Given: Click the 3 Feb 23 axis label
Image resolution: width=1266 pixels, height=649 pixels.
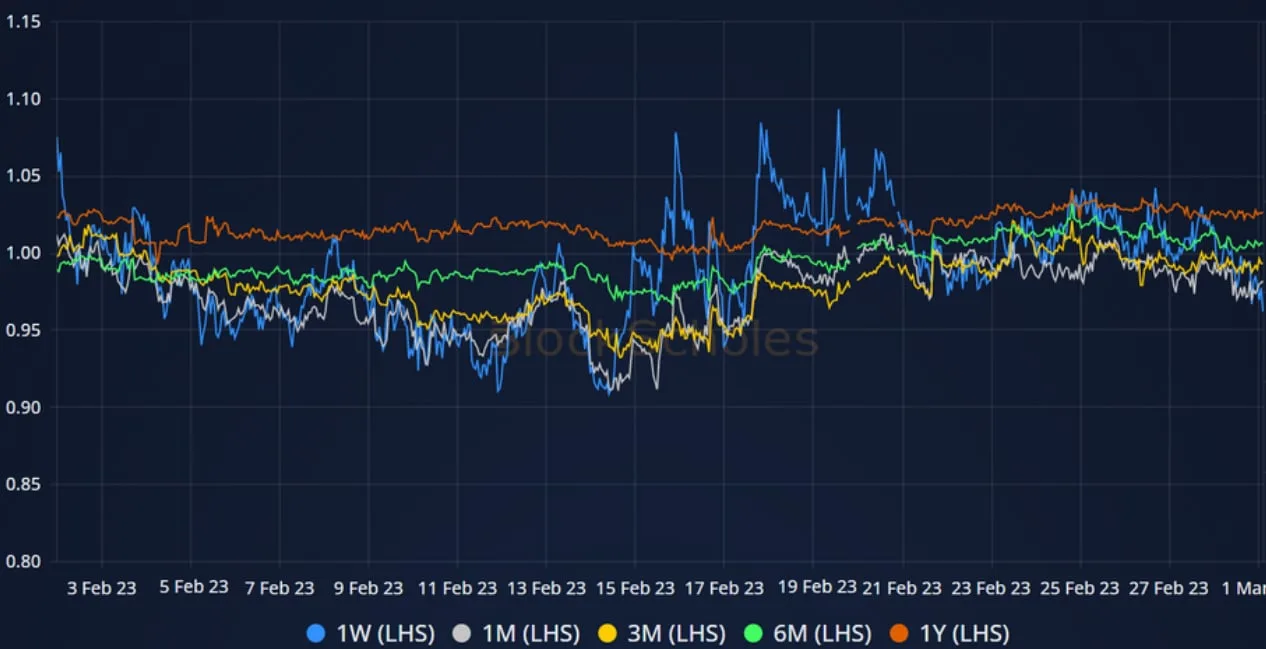Looking at the screenshot, I should click(x=101, y=588).
